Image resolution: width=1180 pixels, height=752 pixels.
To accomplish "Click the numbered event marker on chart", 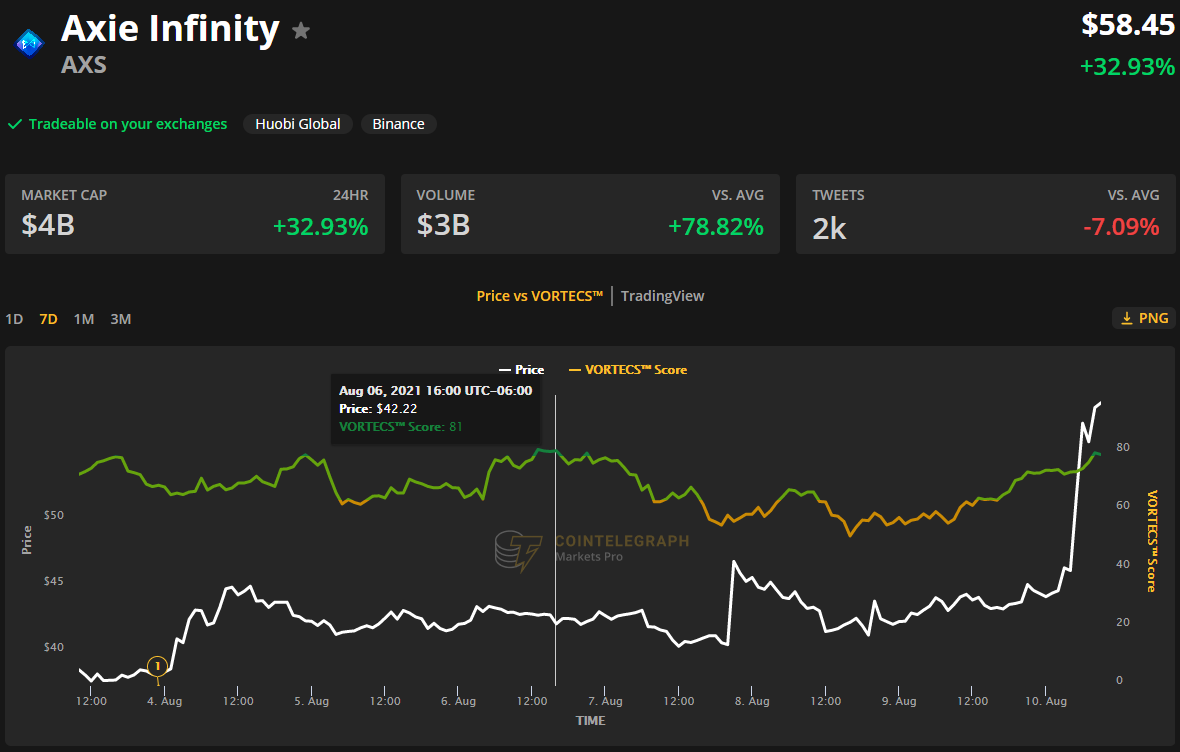I will click(x=157, y=666).
